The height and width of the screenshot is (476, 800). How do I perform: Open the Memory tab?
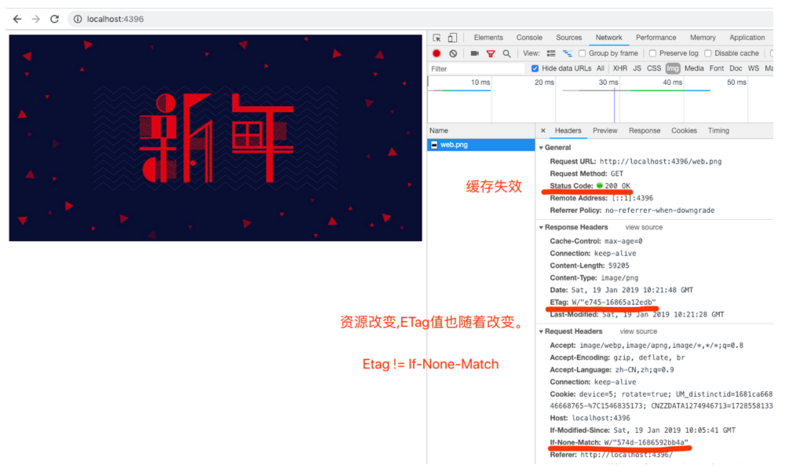(703, 38)
